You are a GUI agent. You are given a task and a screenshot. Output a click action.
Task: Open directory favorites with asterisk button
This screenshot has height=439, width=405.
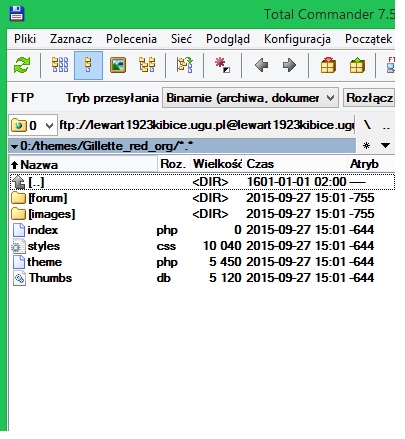(x=366, y=146)
